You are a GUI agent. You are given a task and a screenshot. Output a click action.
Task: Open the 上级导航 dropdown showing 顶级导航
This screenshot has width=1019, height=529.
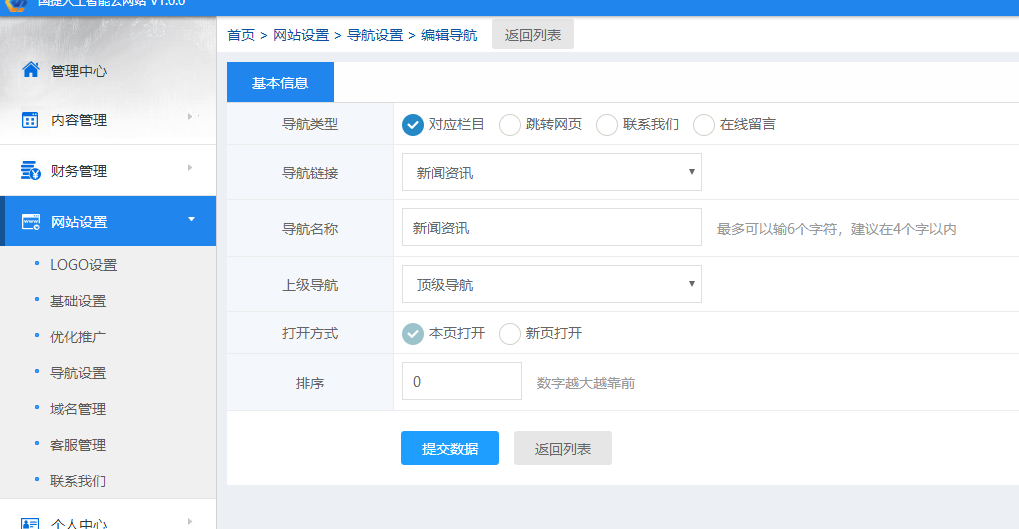551,284
